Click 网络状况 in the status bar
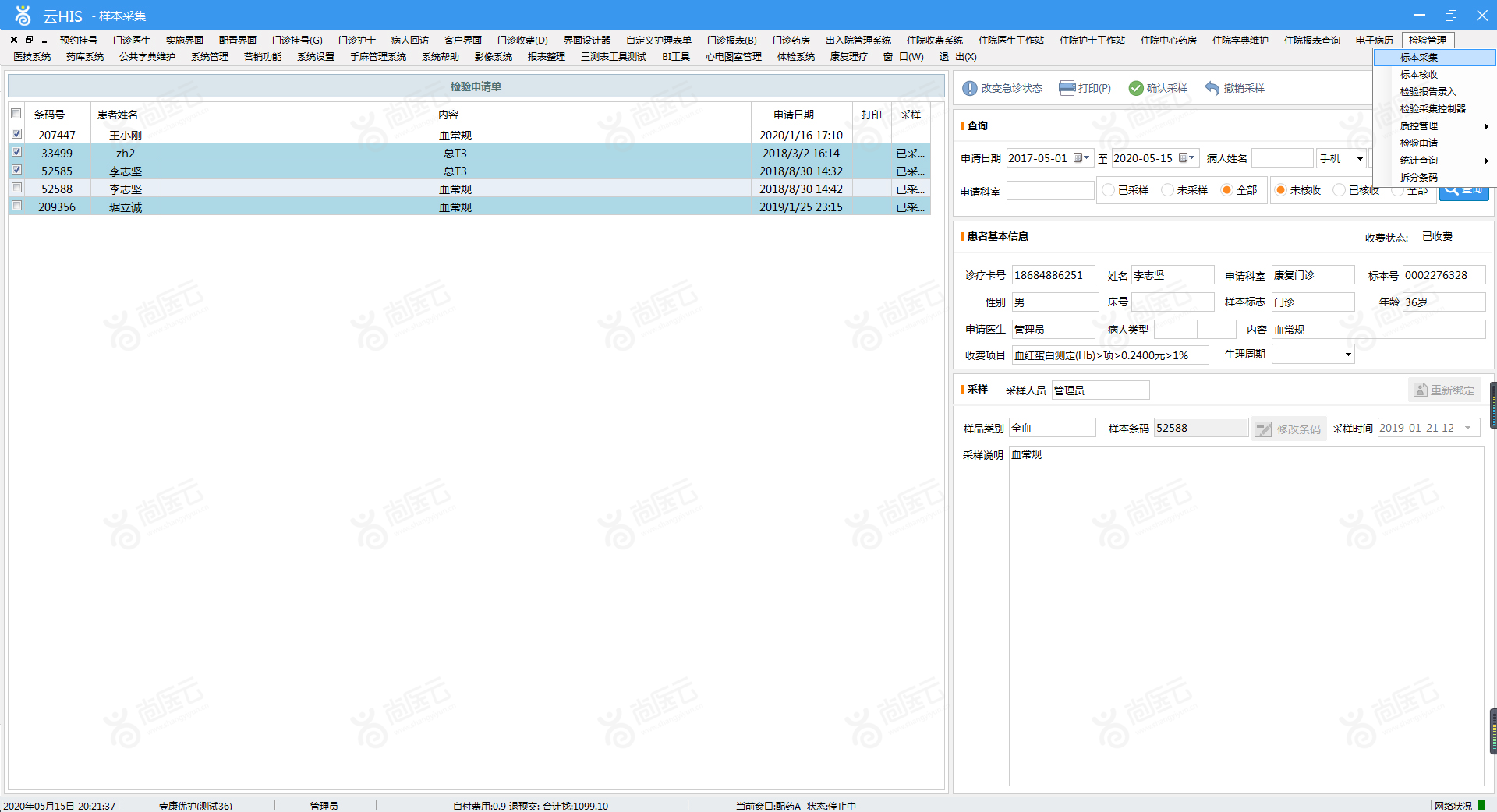This screenshot has height=812, width=1497. (x=1453, y=806)
